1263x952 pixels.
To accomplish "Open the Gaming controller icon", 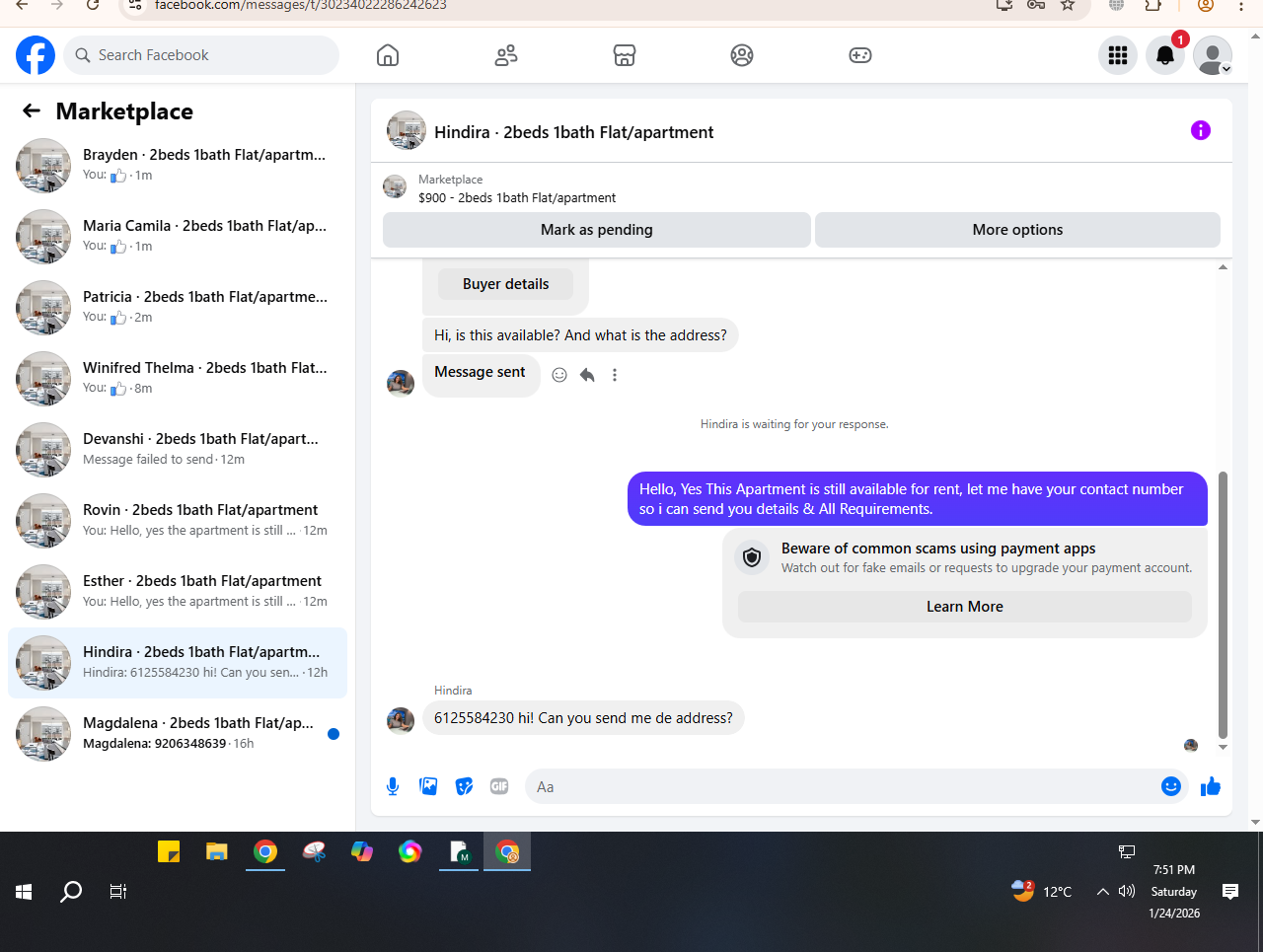I will pos(860,55).
